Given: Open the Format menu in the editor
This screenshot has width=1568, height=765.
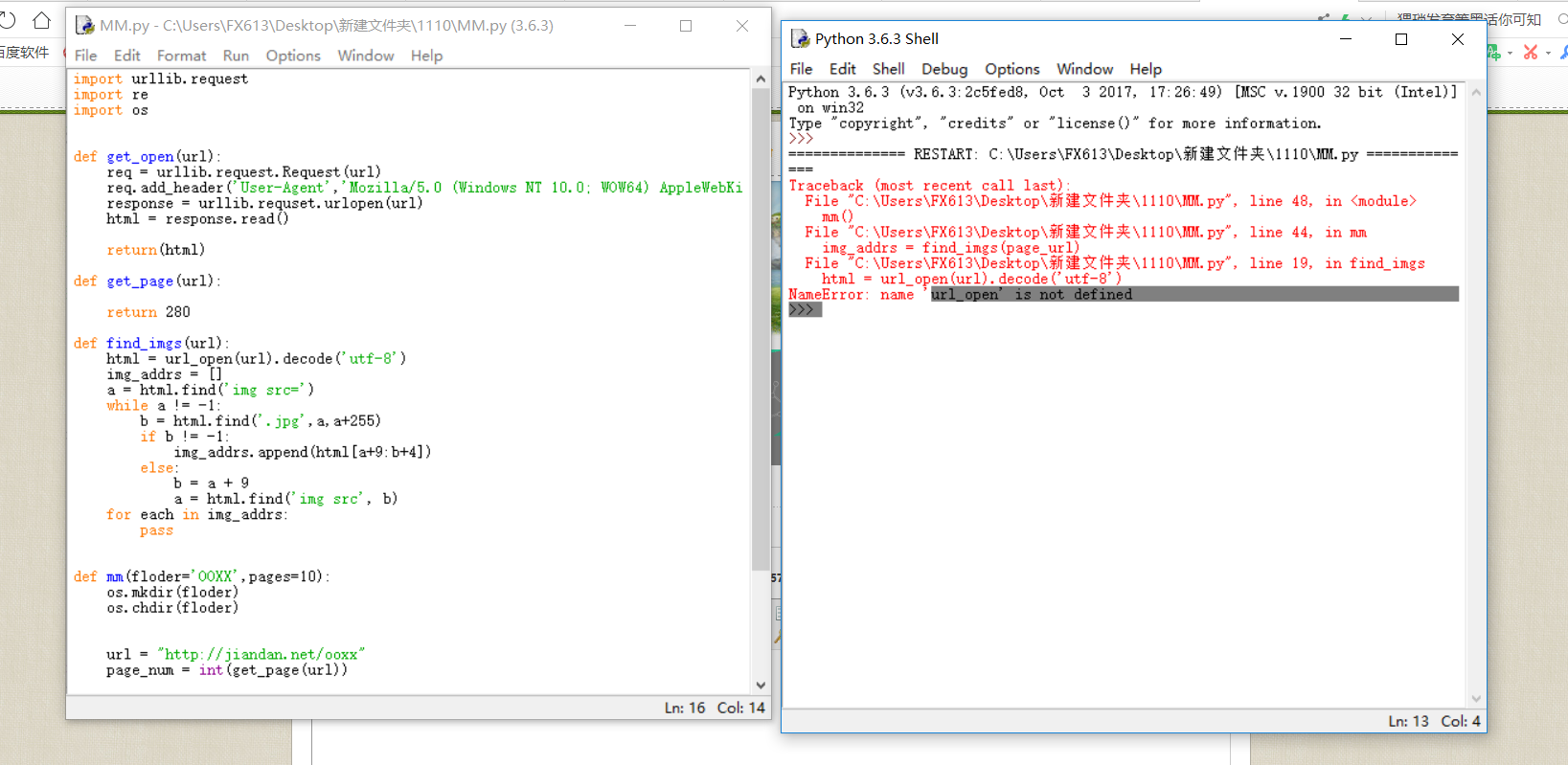Looking at the screenshot, I should click(181, 56).
